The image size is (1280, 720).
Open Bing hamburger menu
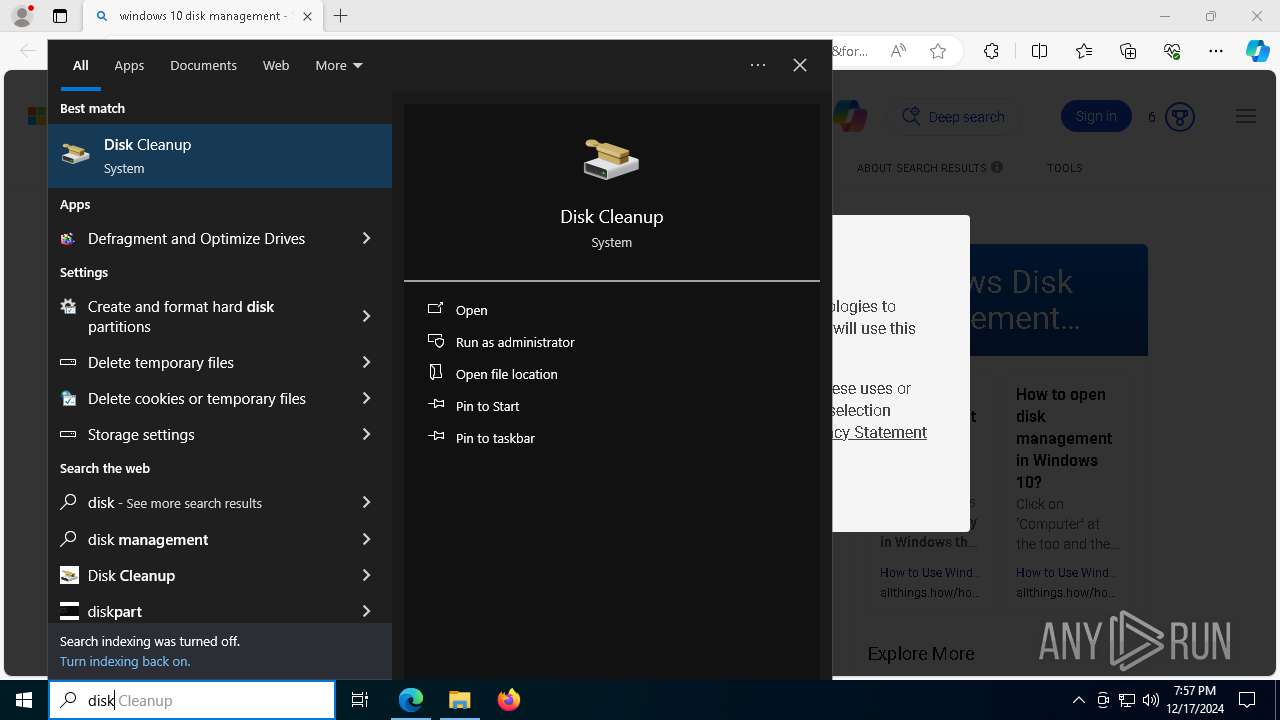click(x=1246, y=117)
